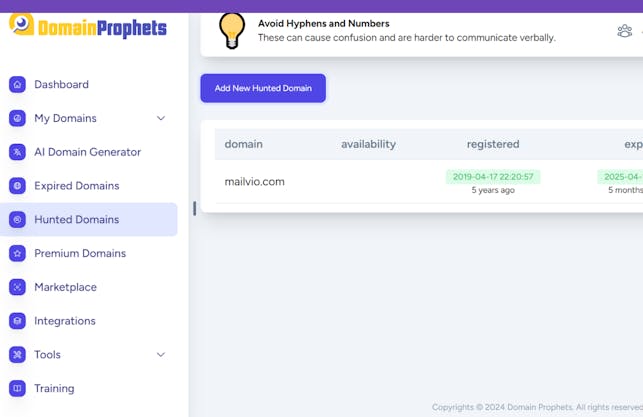Viewport: 643px width, 417px height.
Task: Click the users icon in tip banner
Action: click(624, 31)
